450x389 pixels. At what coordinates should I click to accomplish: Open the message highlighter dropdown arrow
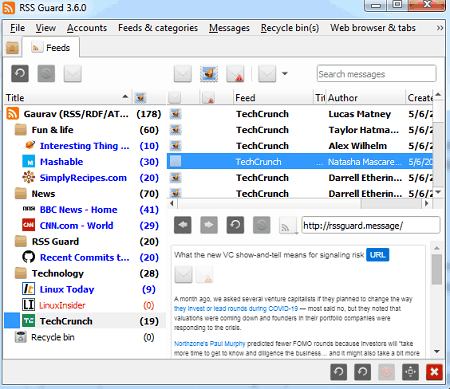point(285,73)
